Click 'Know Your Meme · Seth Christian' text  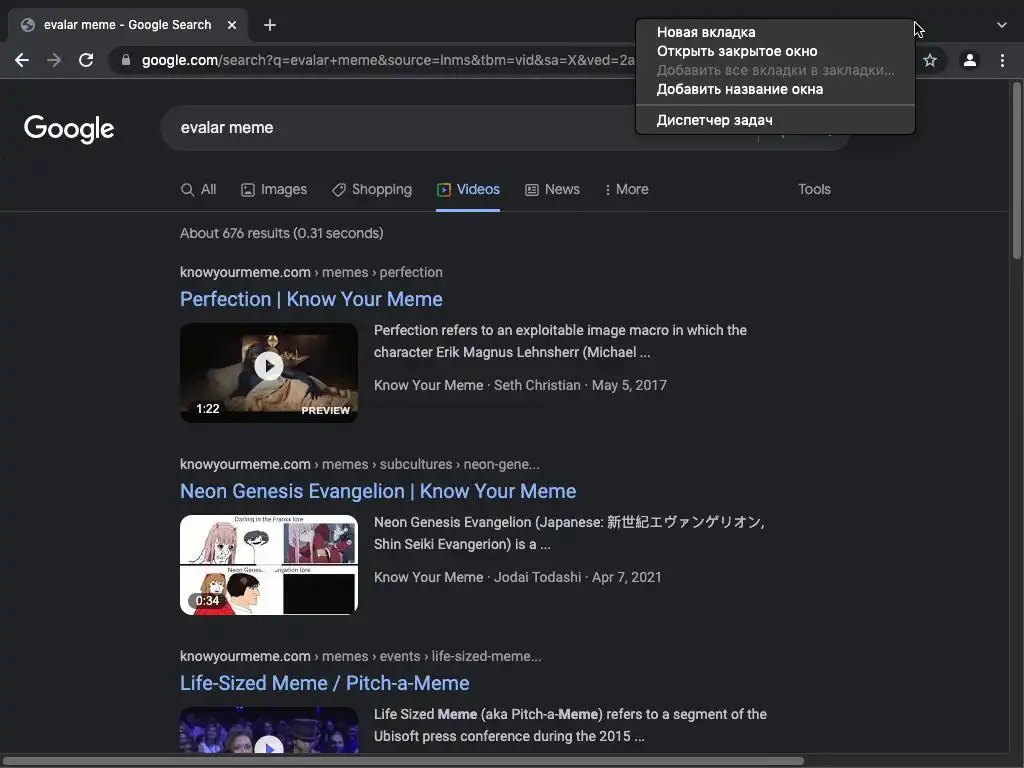click(477, 385)
